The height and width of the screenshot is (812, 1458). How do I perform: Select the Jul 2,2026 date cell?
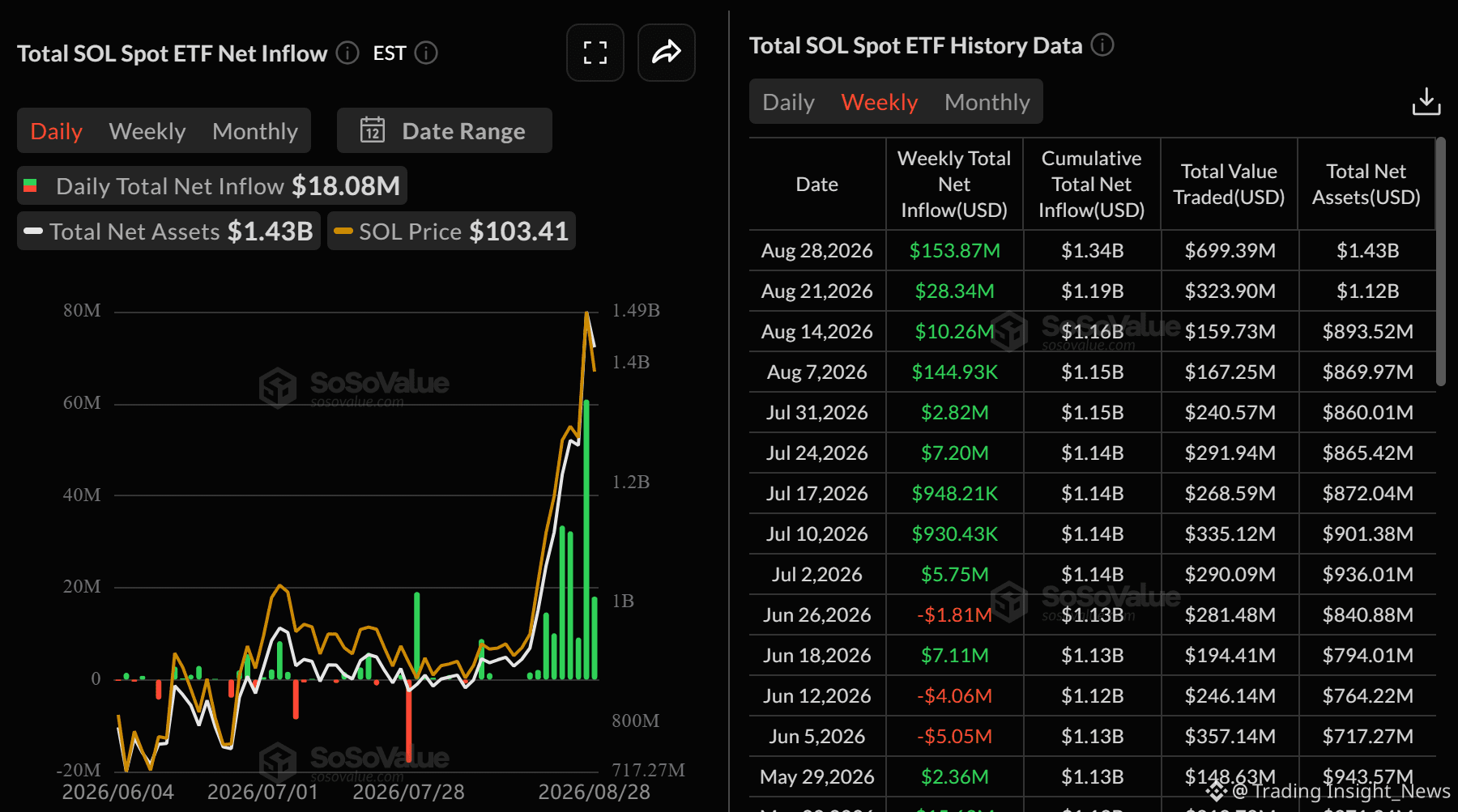click(x=817, y=575)
